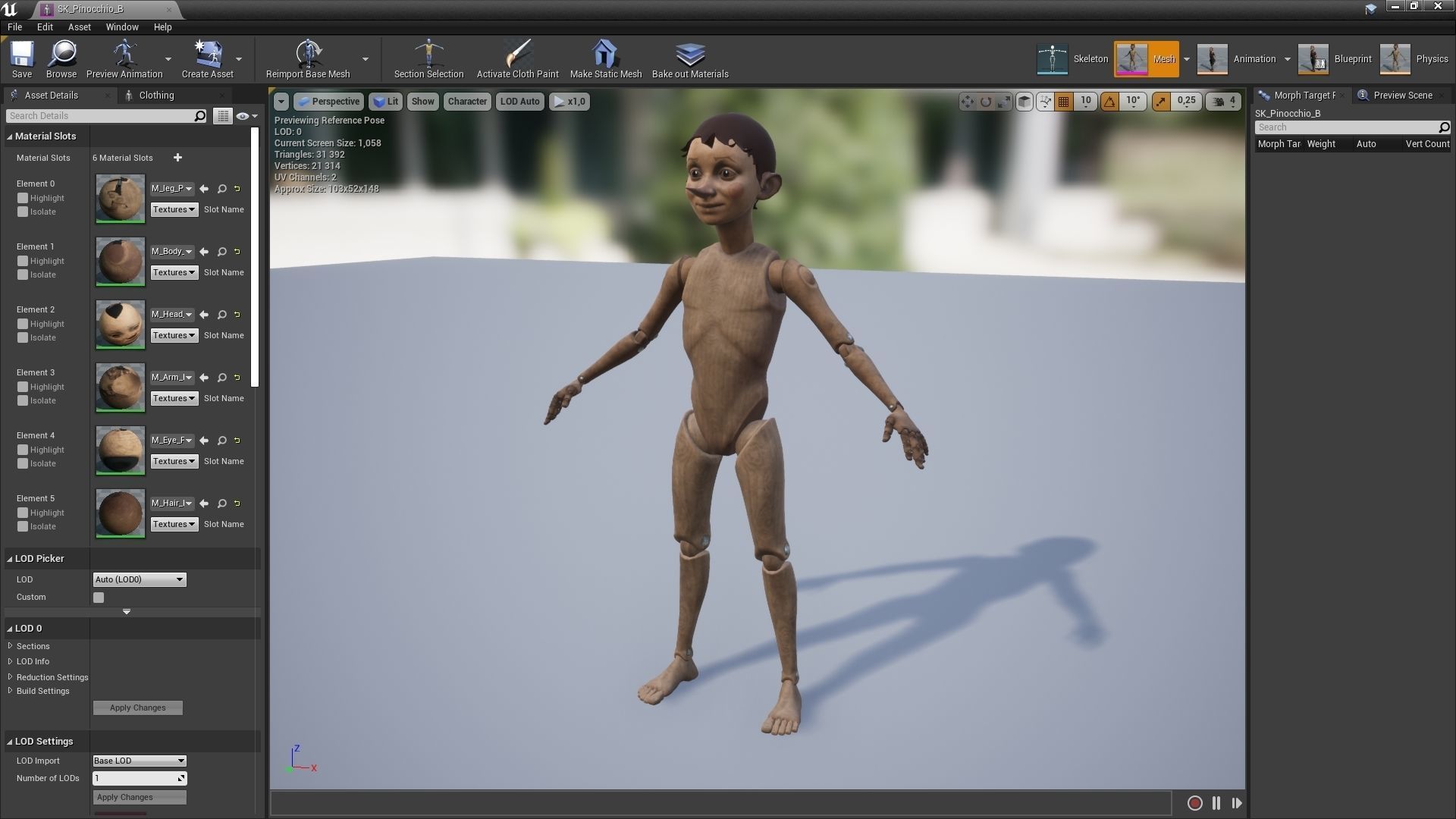Click the Perspective viewport button

point(328,102)
